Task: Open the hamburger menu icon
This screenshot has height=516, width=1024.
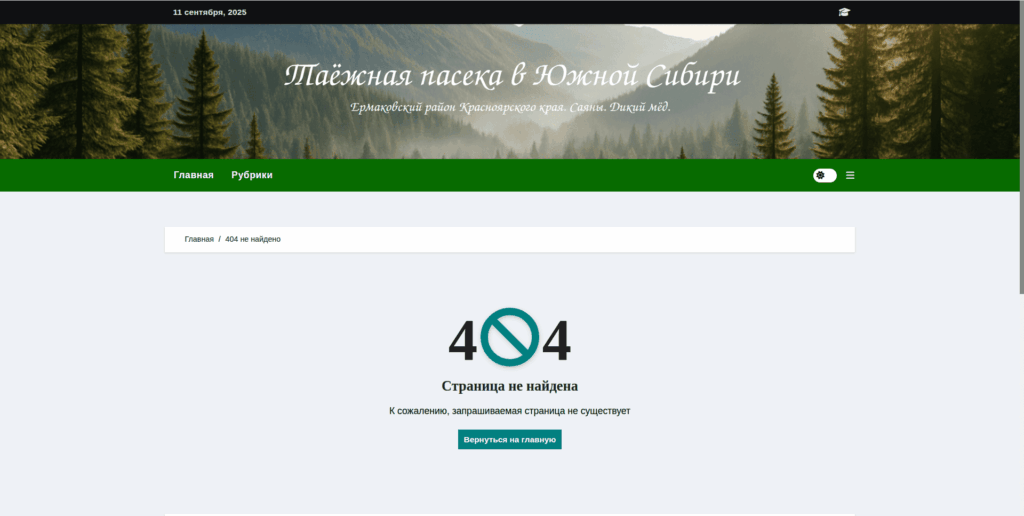Action: point(850,175)
